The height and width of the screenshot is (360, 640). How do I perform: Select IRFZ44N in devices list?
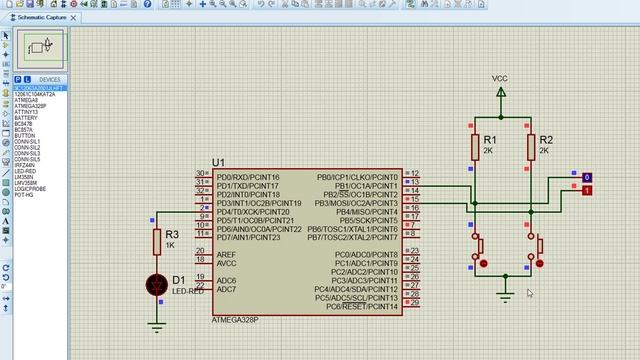click(24, 165)
